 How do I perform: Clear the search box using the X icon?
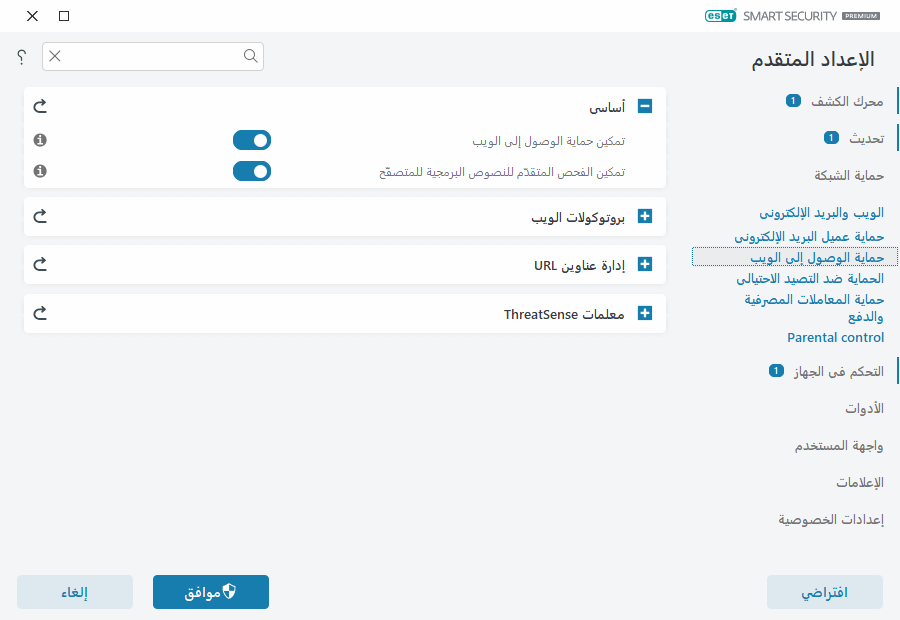[55, 57]
